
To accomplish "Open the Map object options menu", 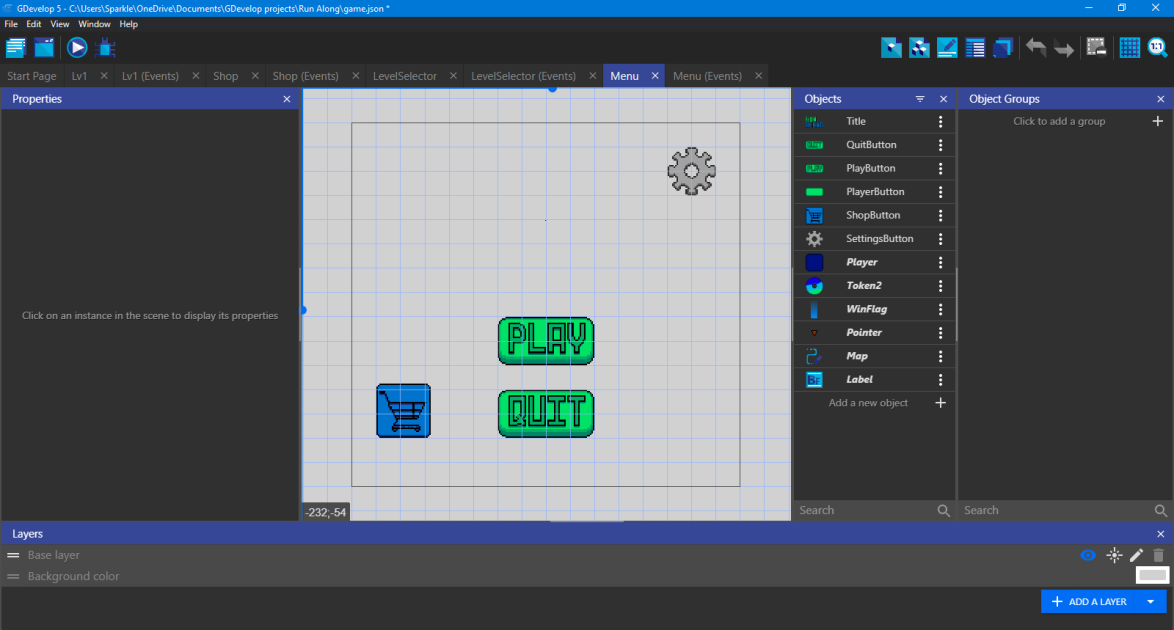I will [x=940, y=356].
